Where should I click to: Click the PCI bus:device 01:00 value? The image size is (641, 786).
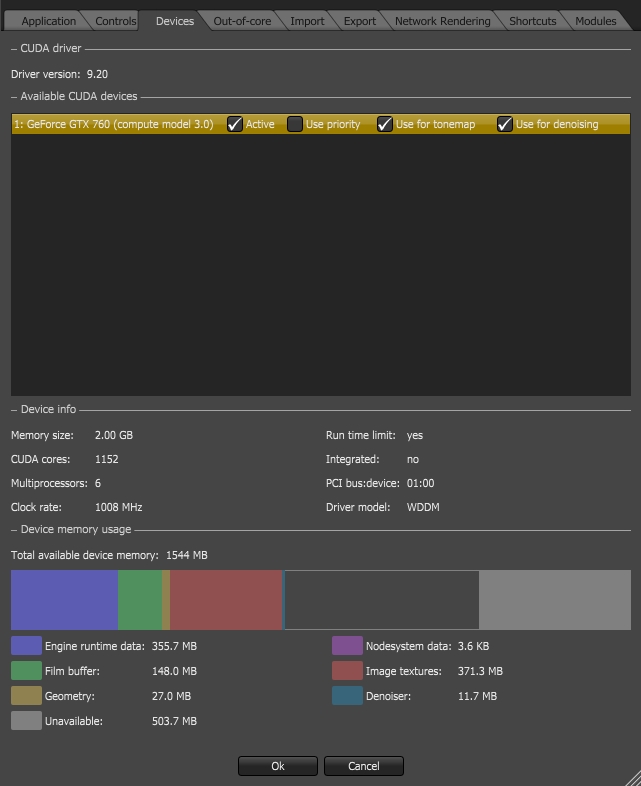click(x=420, y=483)
